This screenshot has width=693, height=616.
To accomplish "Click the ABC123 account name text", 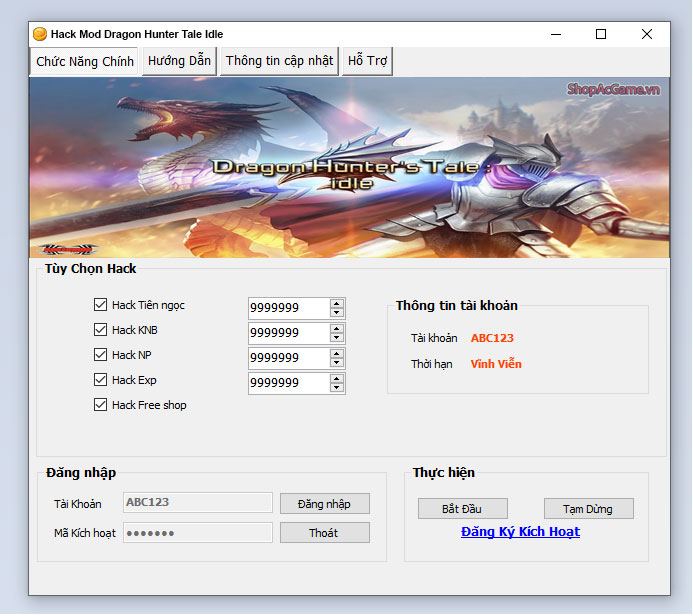I will 492,338.
